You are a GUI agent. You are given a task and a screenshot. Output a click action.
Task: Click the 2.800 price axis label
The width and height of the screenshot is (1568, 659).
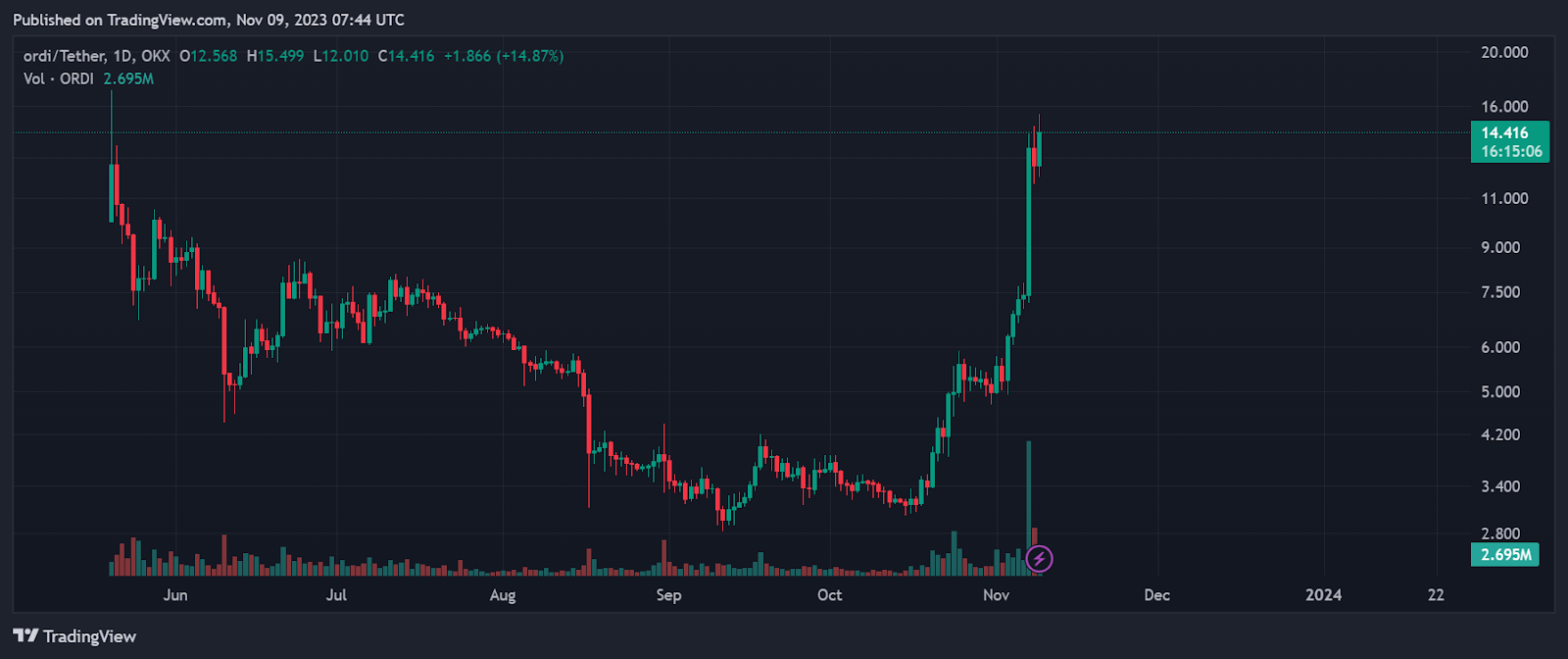[1500, 533]
